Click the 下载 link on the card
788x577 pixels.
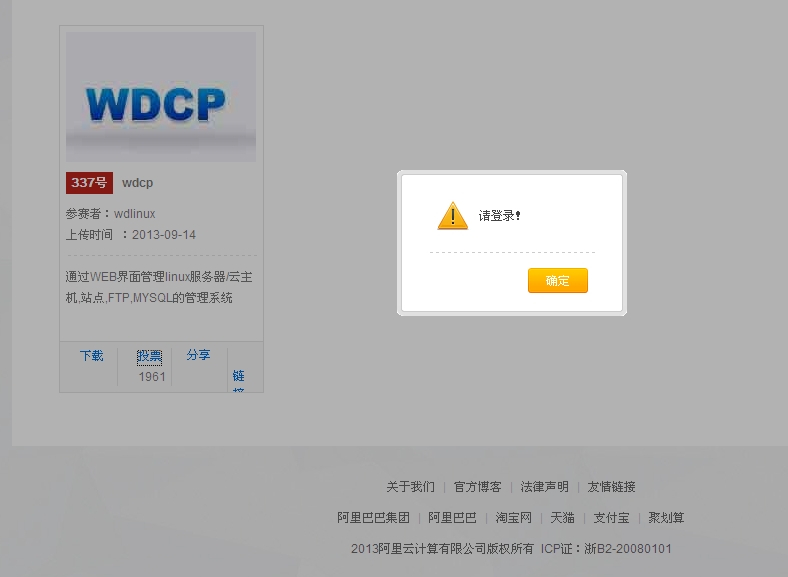[91, 355]
